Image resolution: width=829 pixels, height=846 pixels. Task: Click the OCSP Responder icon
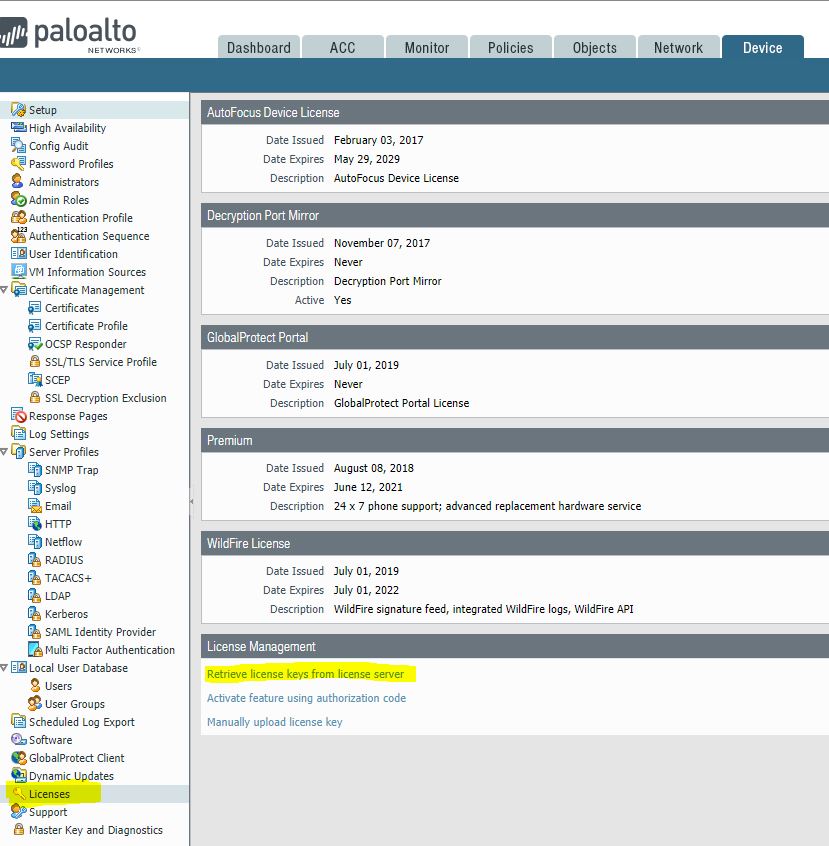[x=35, y=344]
